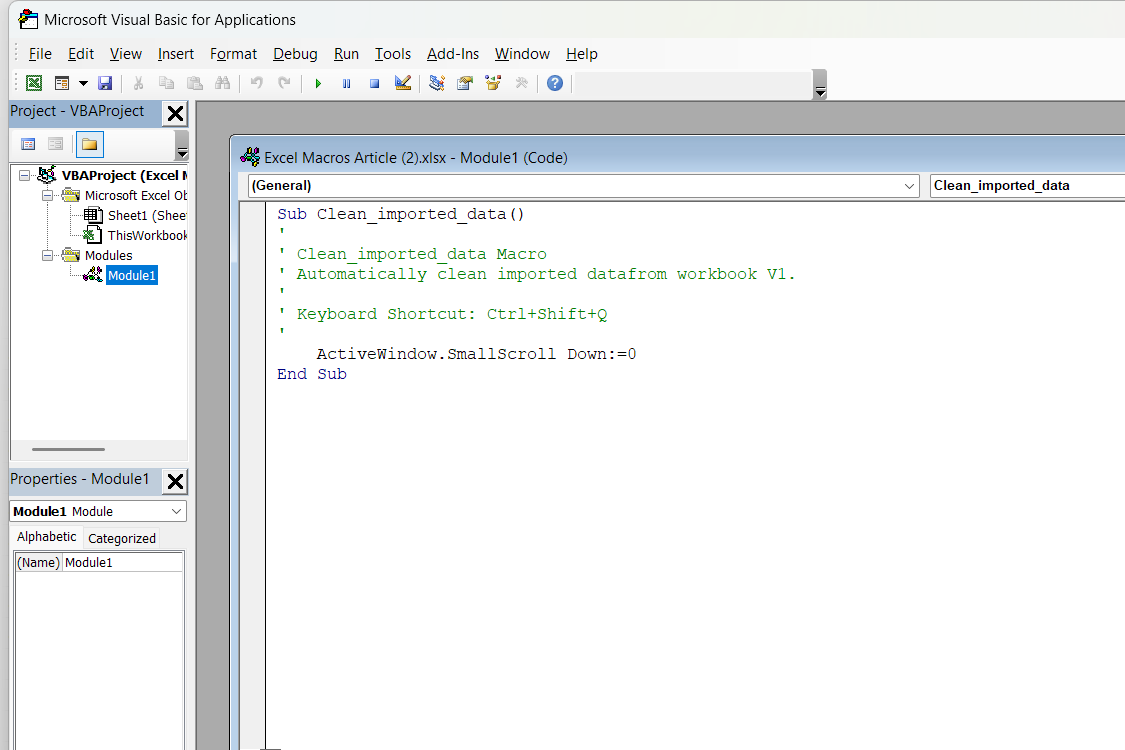Screen dimensions: 1125x750
Task: Open the Debug menu
Action: [295, 54]
